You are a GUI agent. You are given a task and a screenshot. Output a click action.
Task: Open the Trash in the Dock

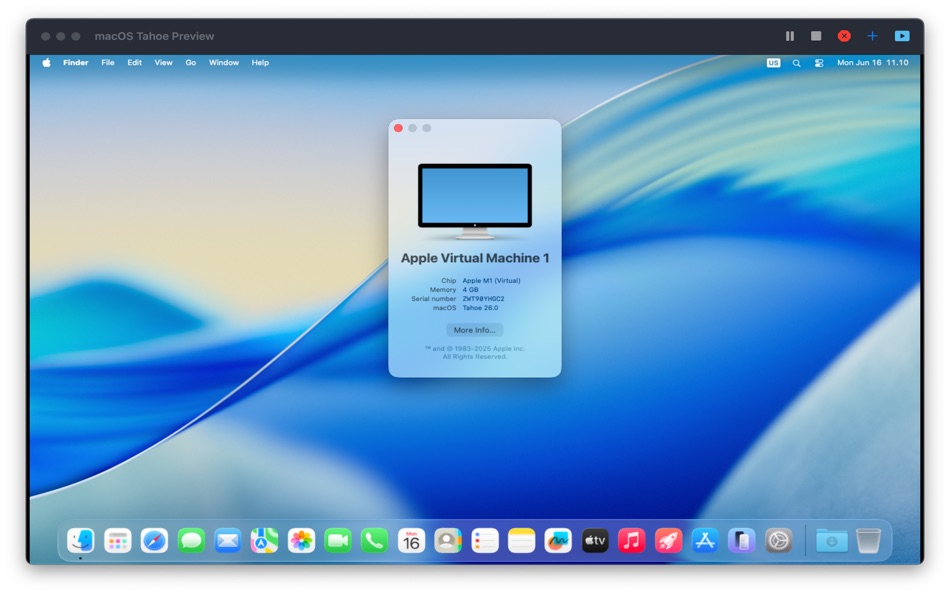pyautogui.click(x=868, y=540)
